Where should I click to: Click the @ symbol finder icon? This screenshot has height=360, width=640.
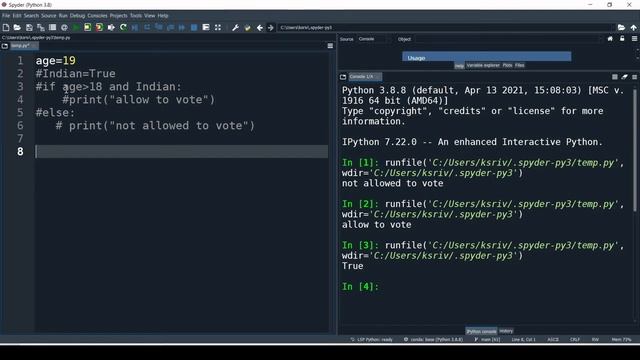[x=64, y=27]
